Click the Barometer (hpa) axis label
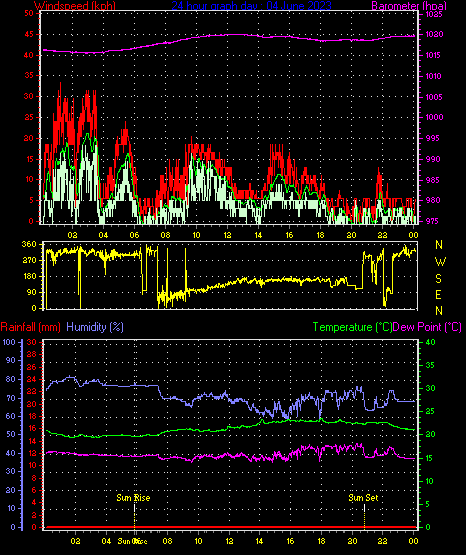466x555 pixels. (409, 6)
